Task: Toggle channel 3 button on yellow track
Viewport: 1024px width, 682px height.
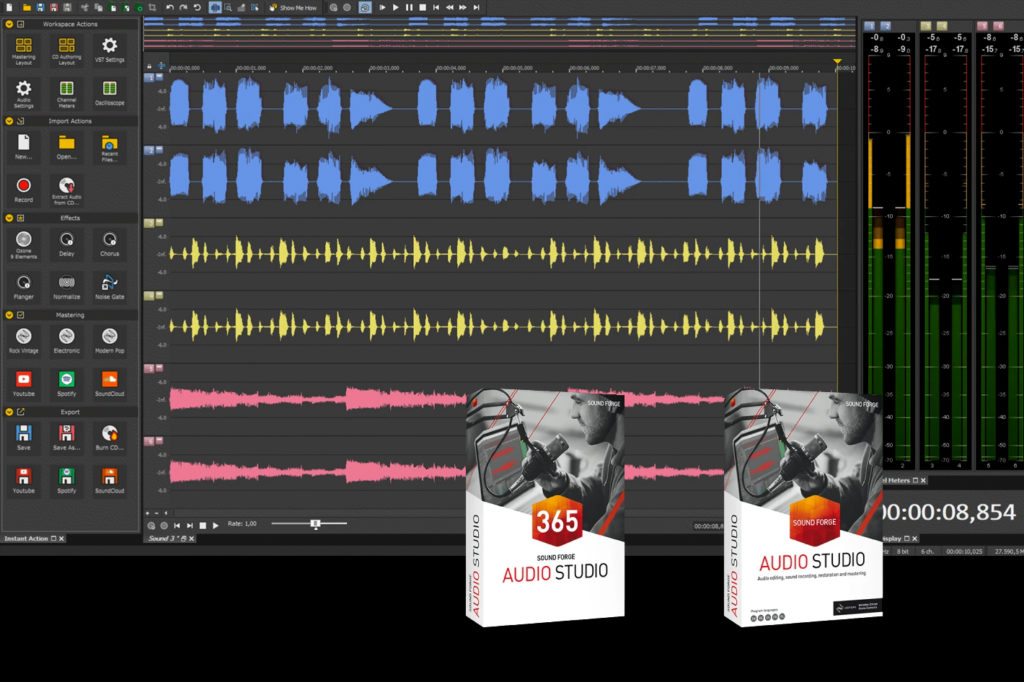Action: click(149, 223)
